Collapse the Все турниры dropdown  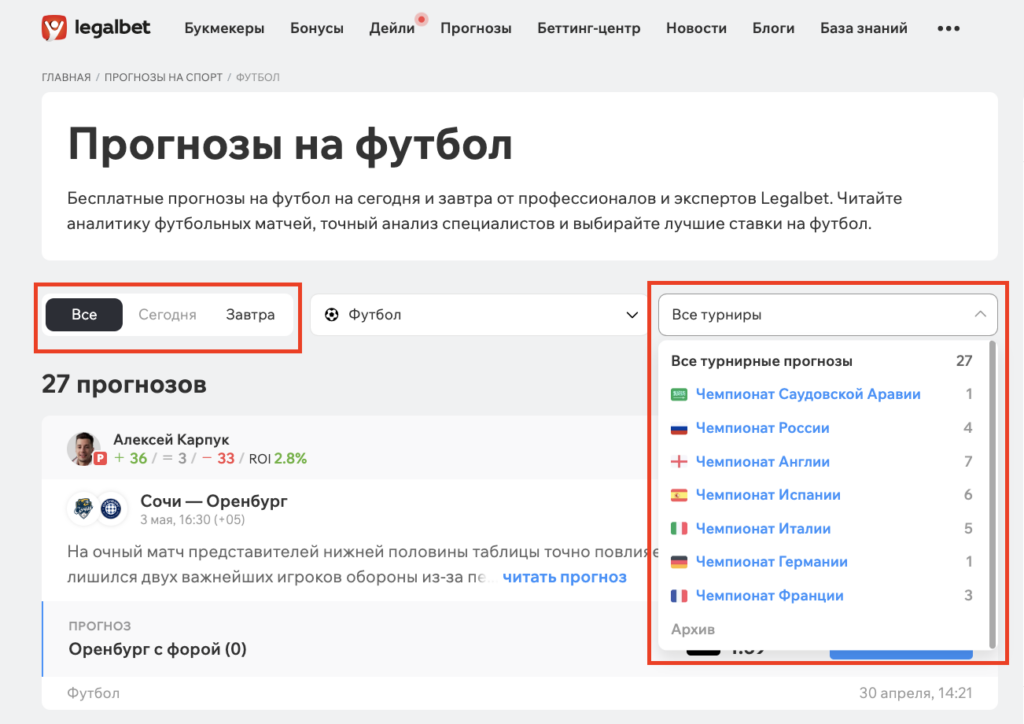point(827,315)
